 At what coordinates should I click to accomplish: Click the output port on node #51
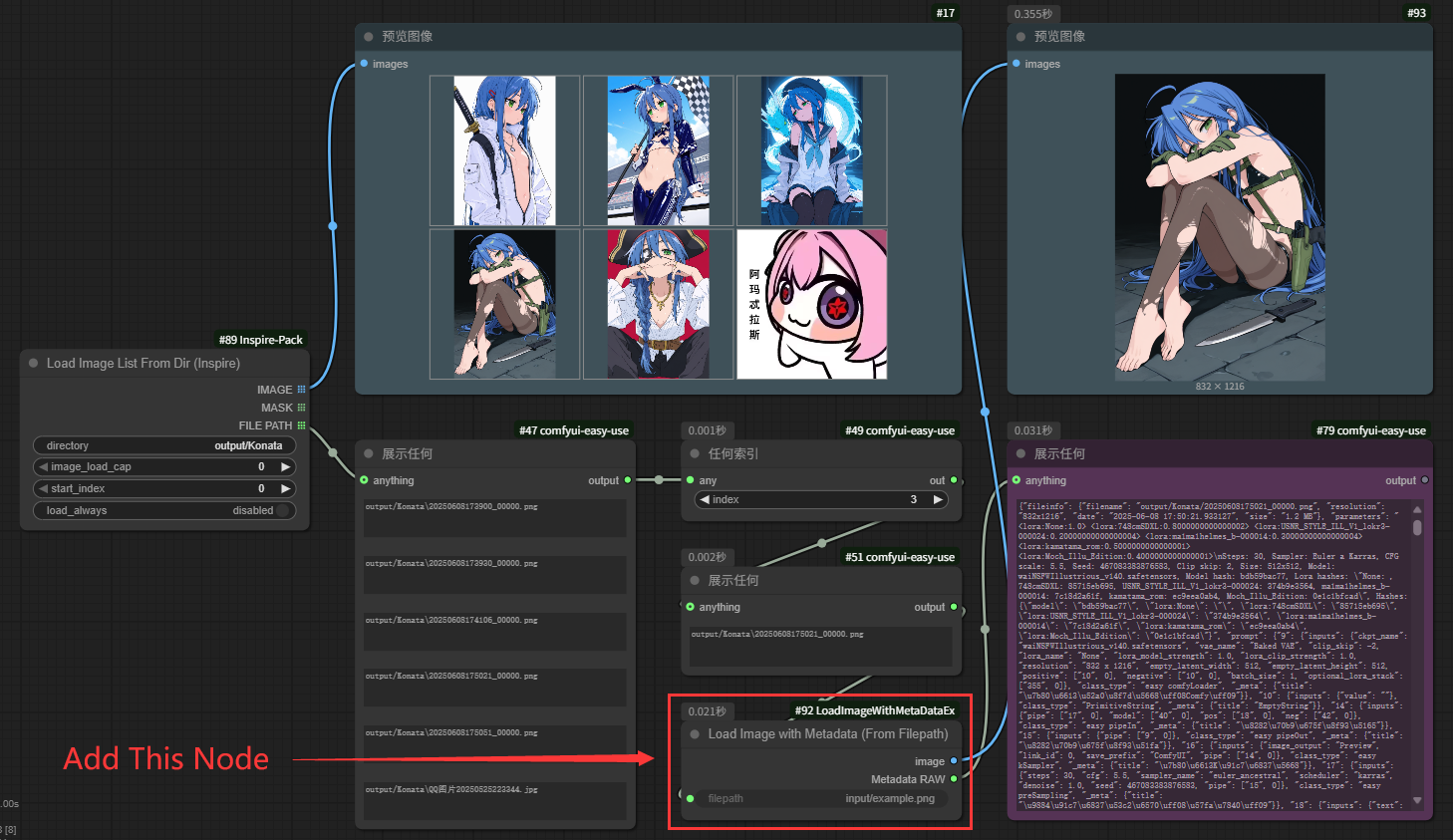click(x=954, y=607)
